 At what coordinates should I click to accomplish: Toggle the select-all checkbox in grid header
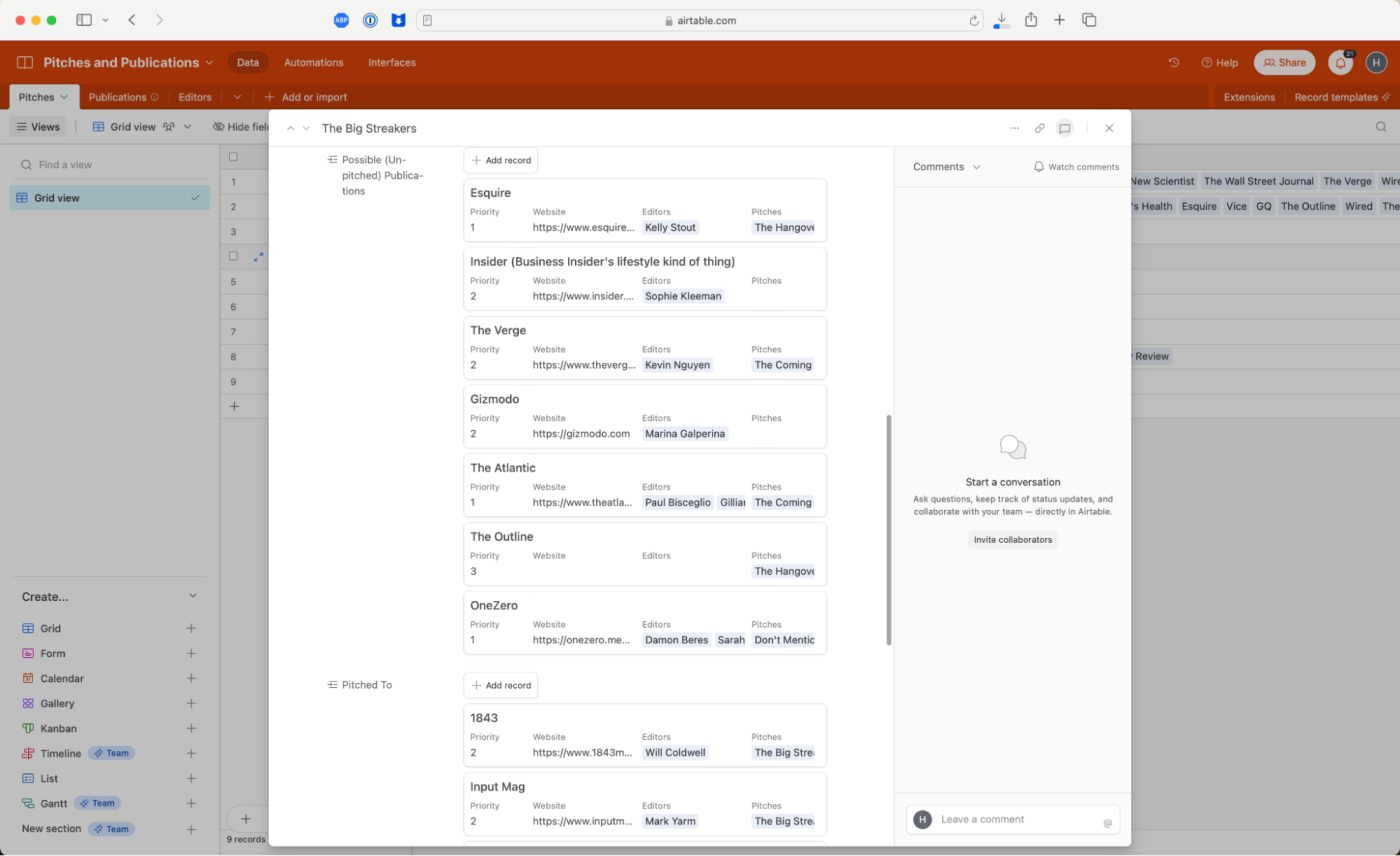[233, 157]
